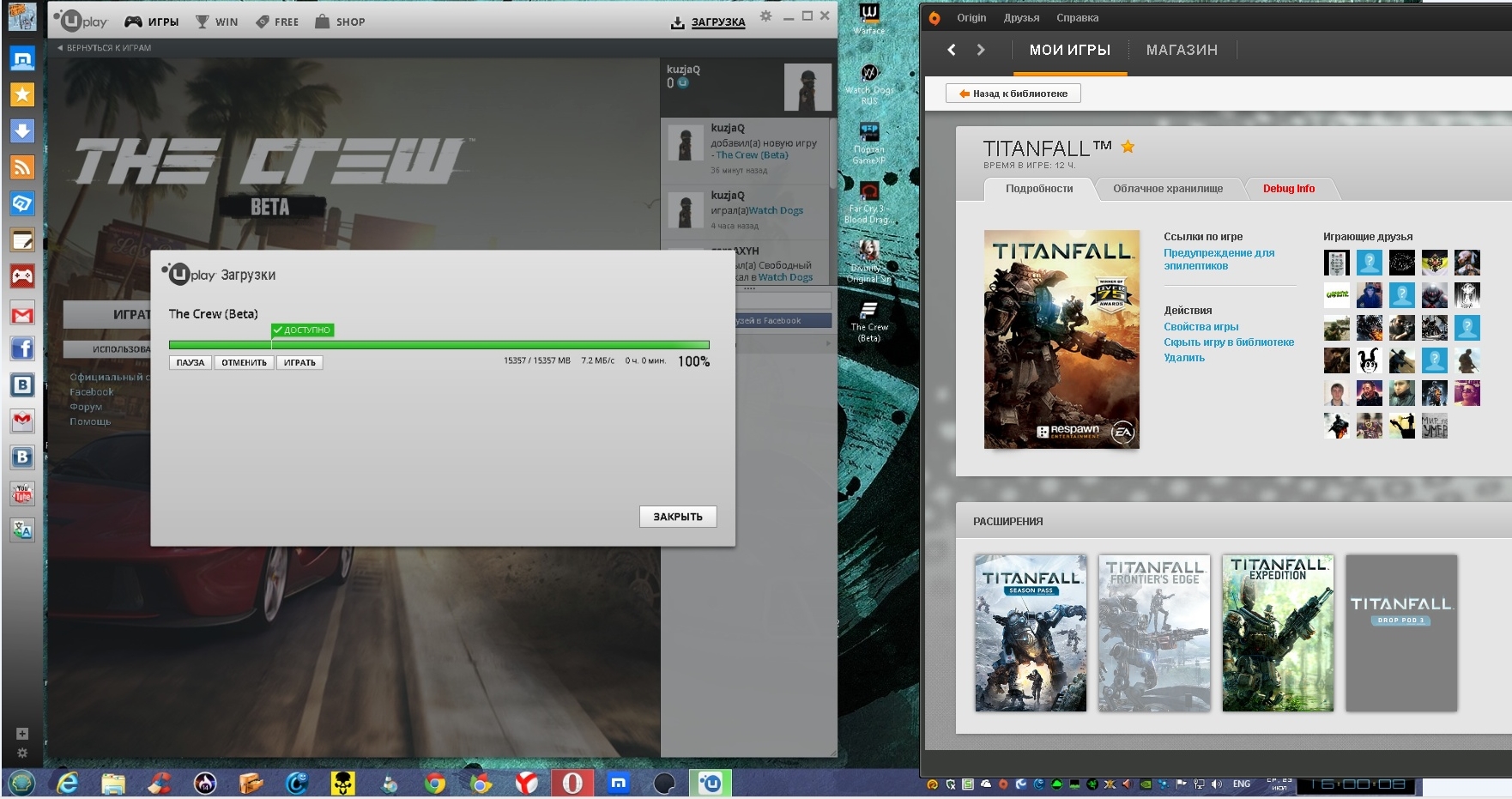
Task: Open the Titanfall Drop Pod 3 expansion
Action: click(1401, 633)
